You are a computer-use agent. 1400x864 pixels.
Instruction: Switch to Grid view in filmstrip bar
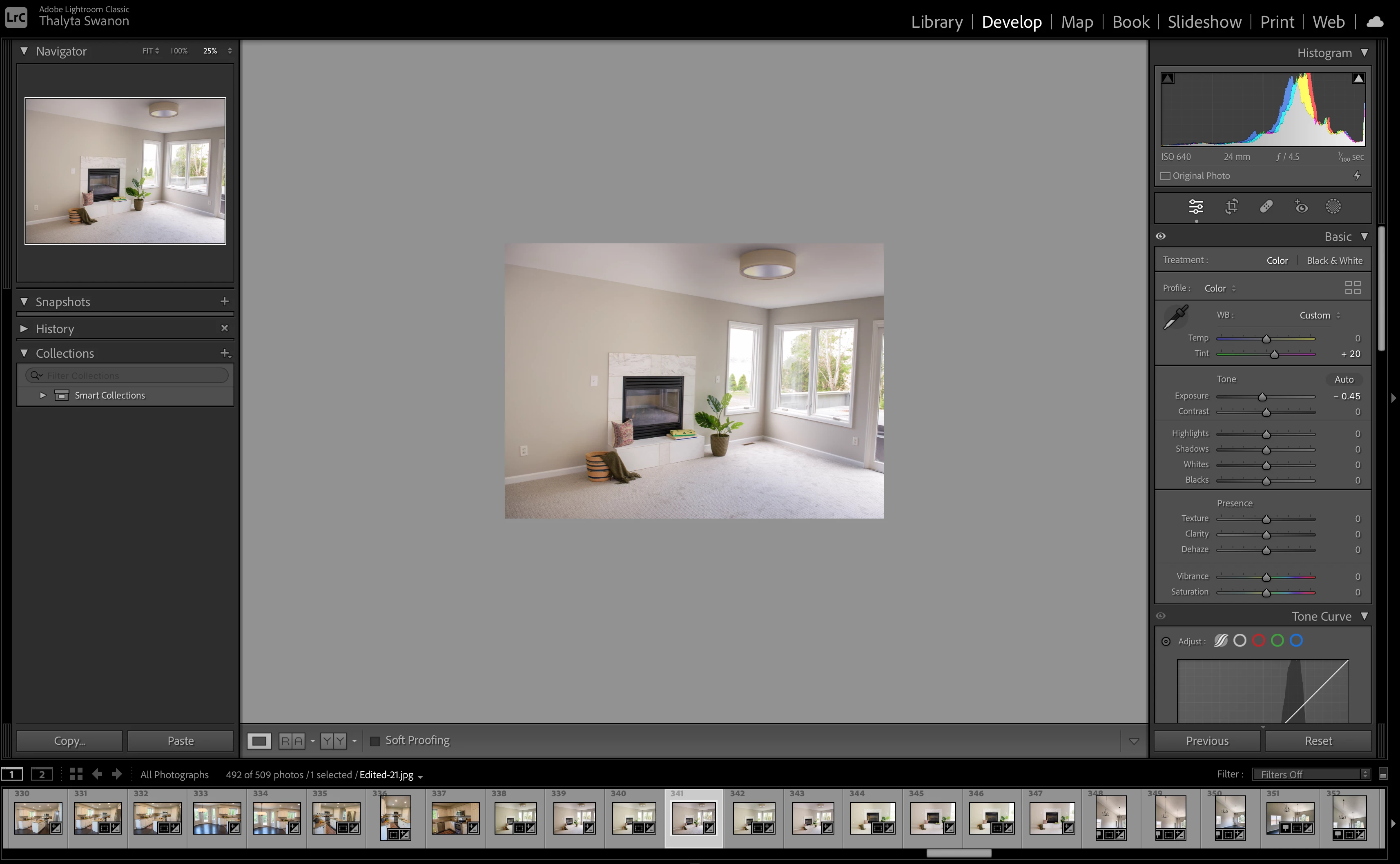(76, 774)
